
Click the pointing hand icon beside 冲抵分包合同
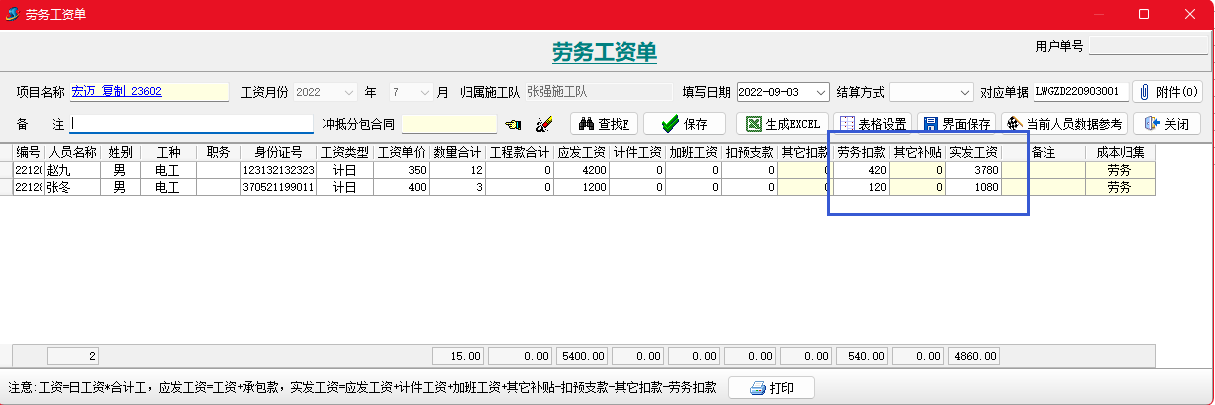point(514,124)
